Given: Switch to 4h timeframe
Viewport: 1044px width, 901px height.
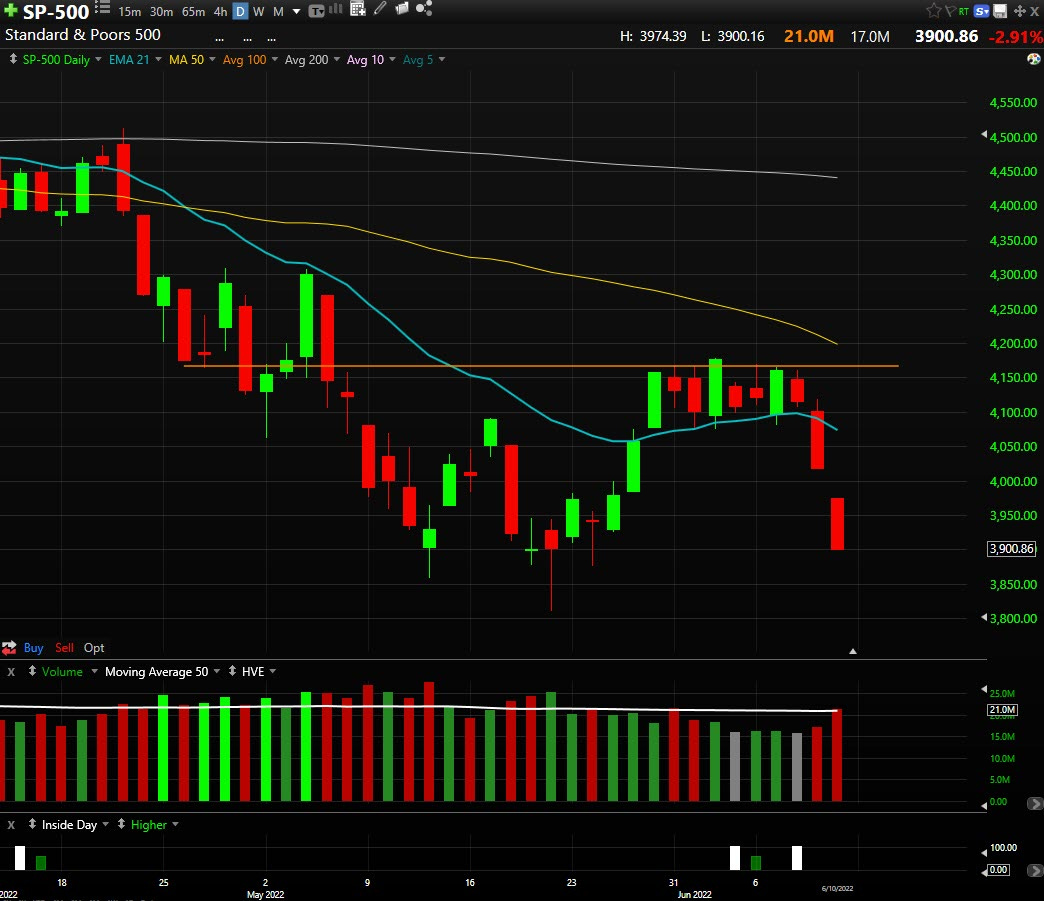Looking at the screenshot, I should point(220,12).
